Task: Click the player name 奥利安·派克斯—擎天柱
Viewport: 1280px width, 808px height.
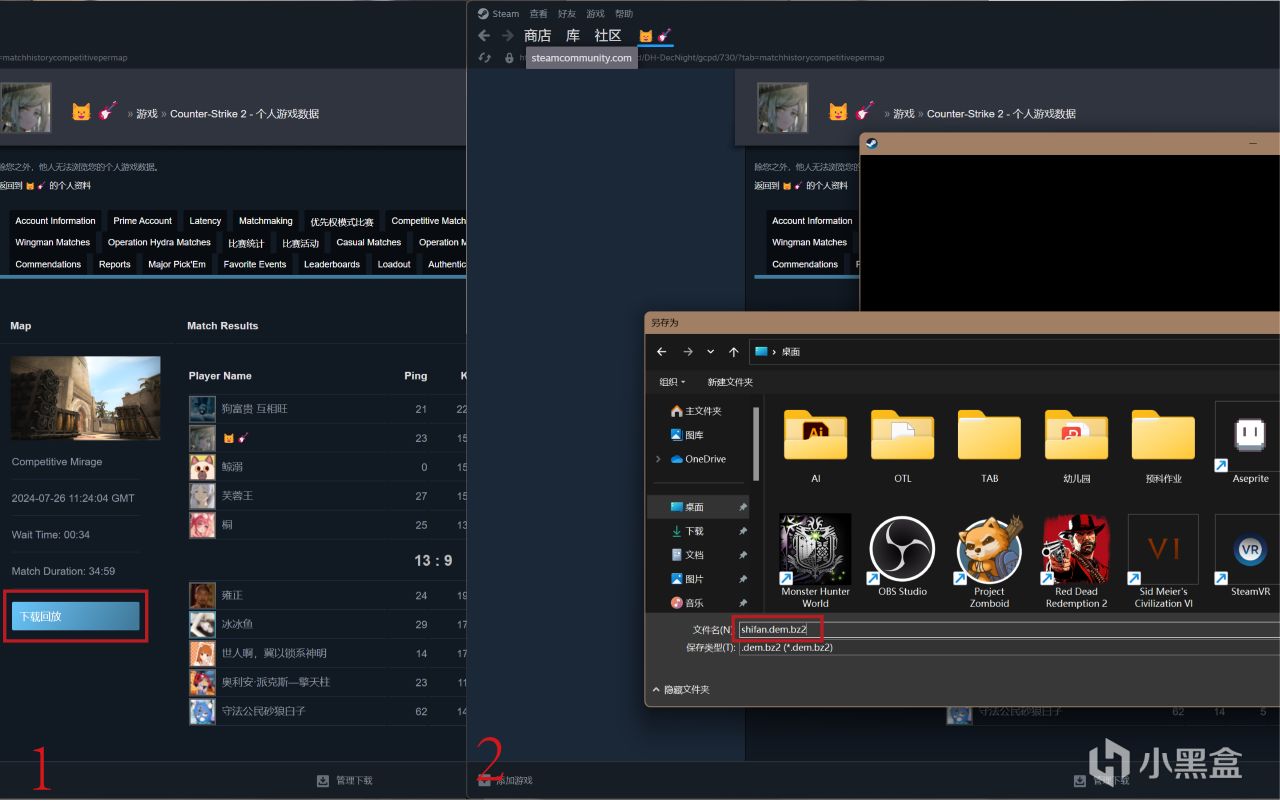Action: pos(275,682)
